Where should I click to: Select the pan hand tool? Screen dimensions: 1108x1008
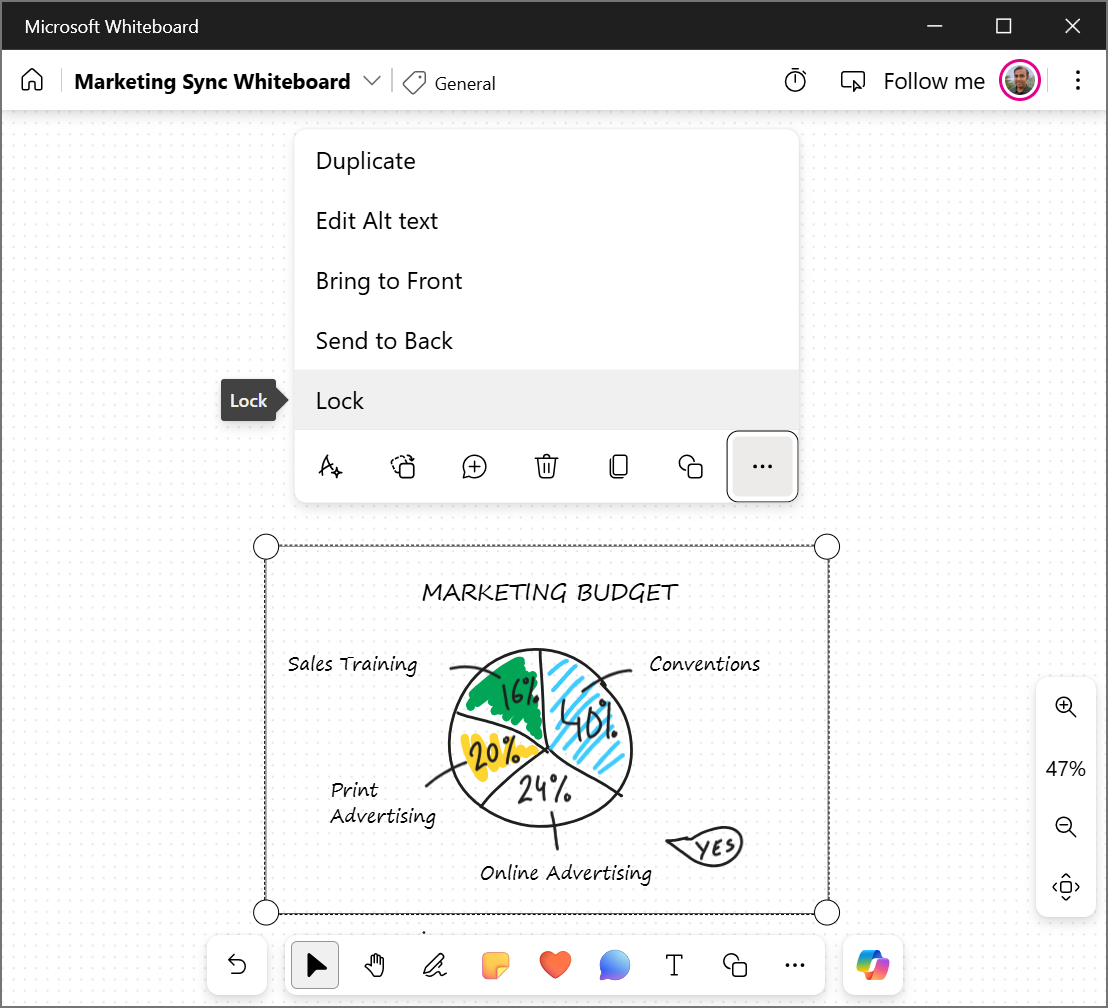(374, 965)
